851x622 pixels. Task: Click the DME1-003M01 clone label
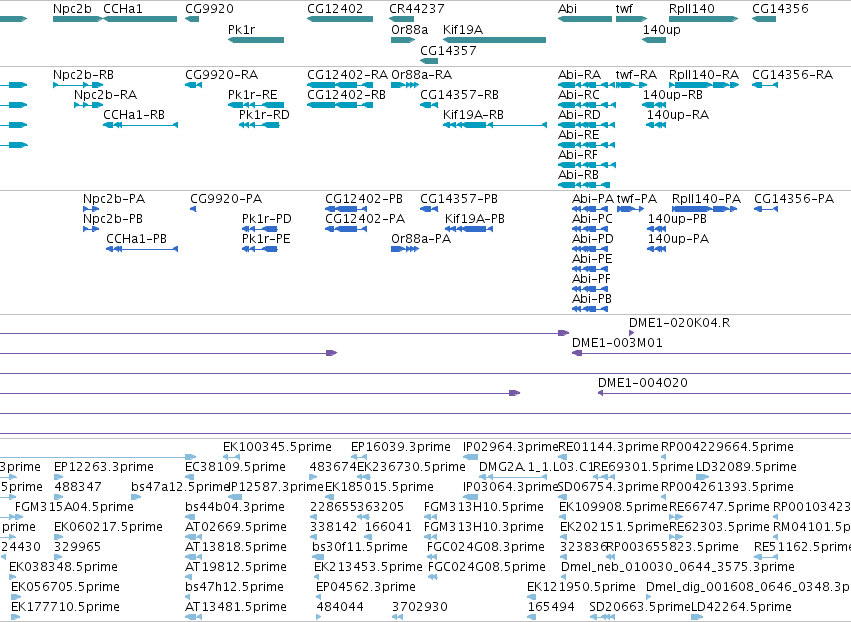618,342
